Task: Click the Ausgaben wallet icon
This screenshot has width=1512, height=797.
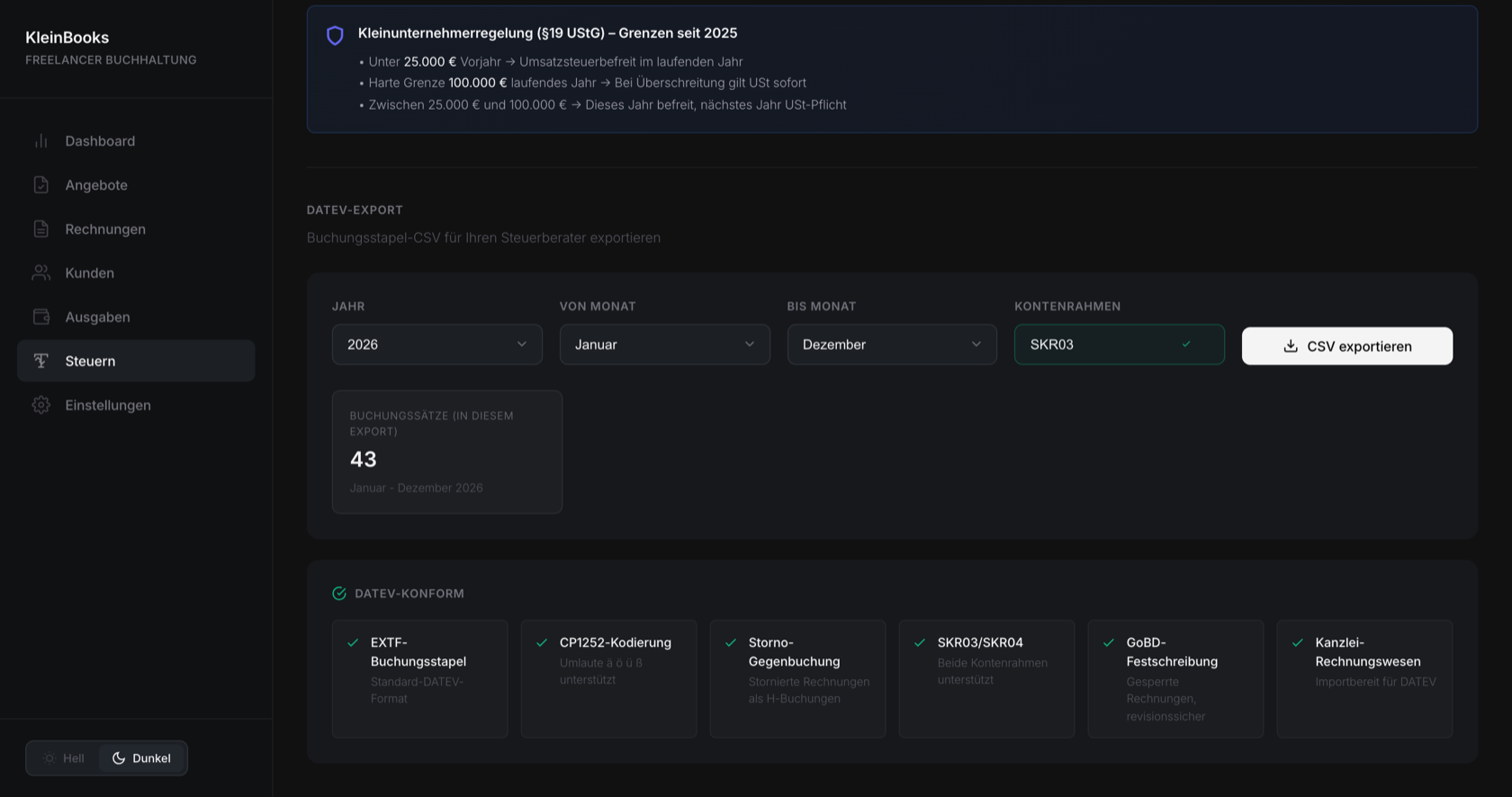Action: [40, 317]
